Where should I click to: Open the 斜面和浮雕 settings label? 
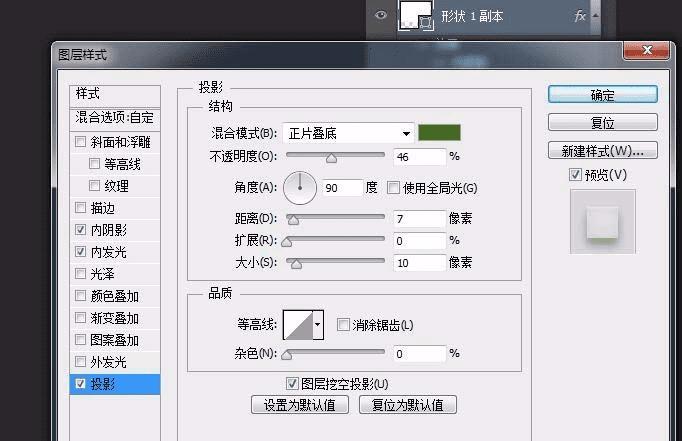[120, 142]
